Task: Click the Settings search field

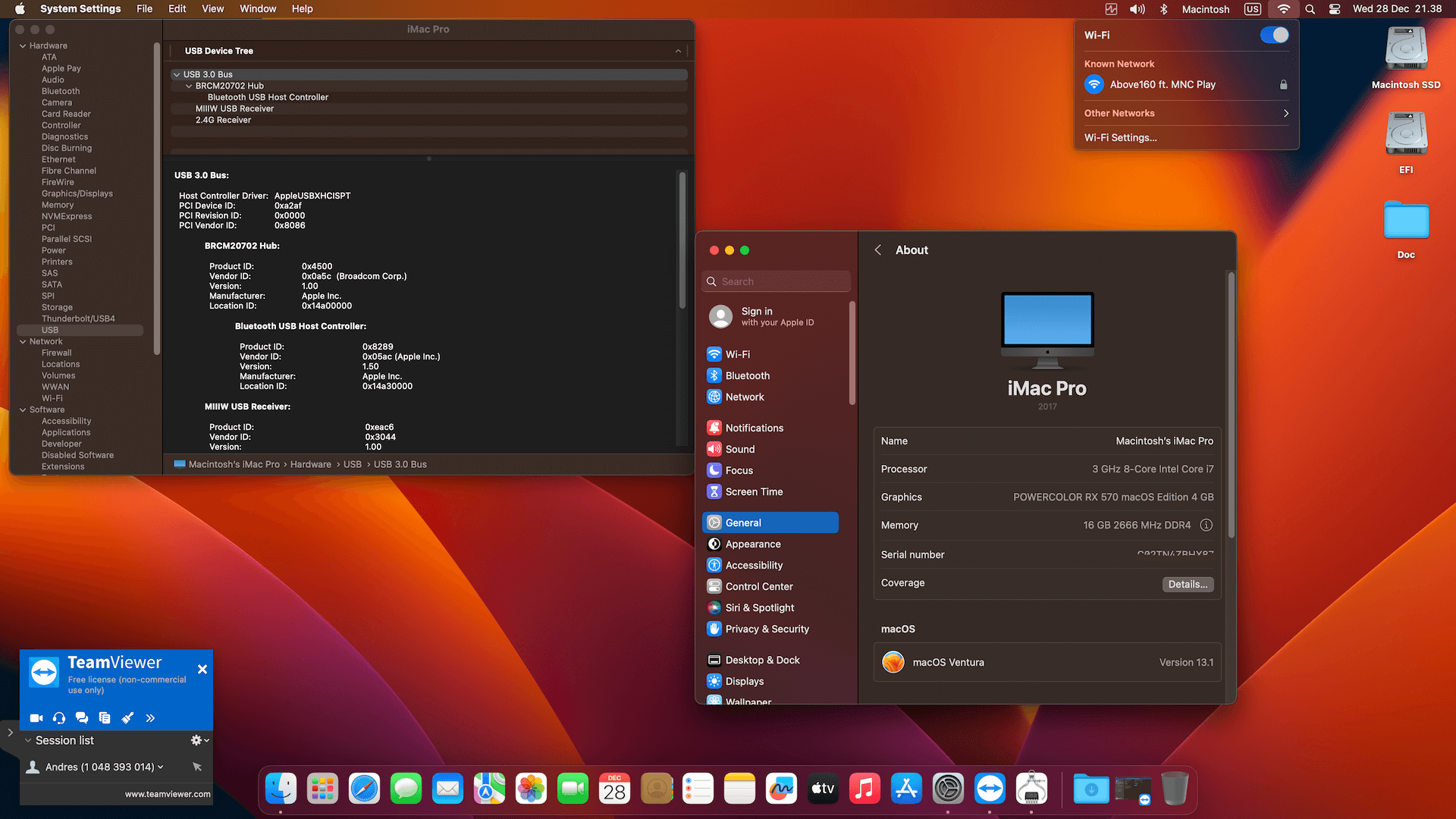Action: (776, 282)
